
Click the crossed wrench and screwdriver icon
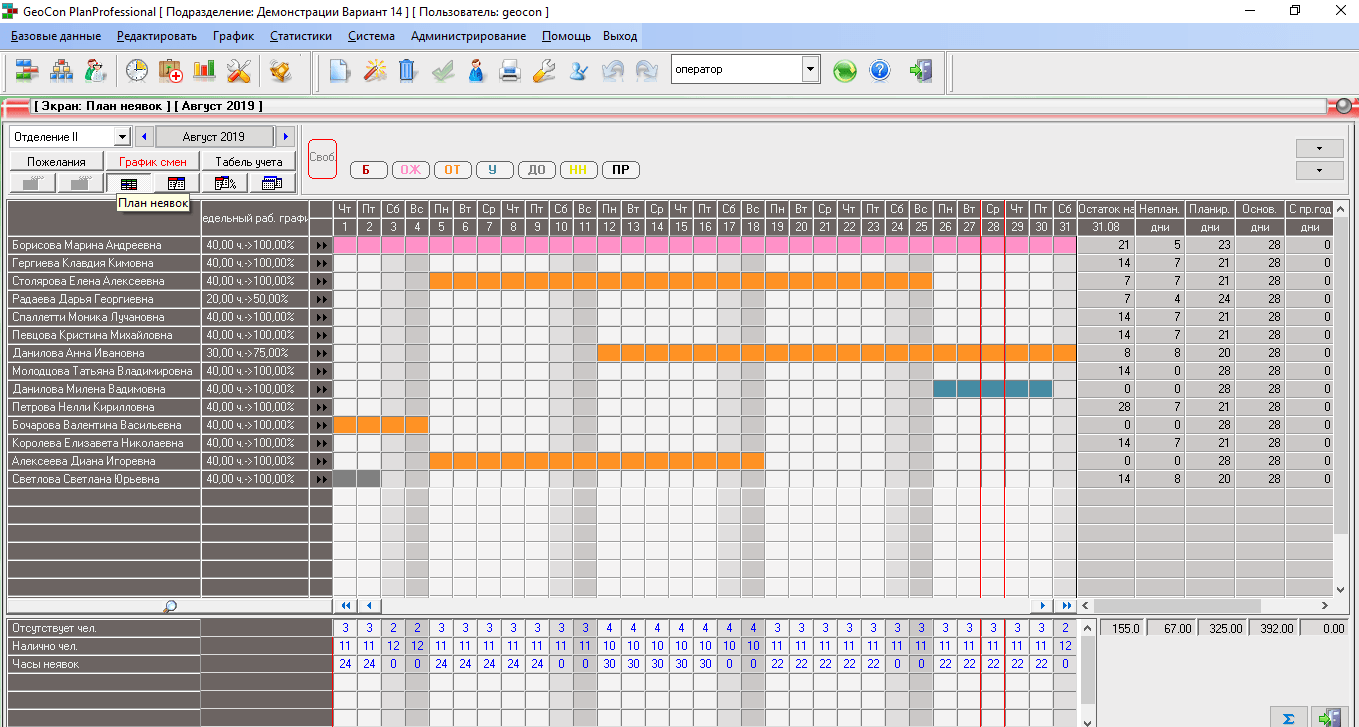coord(239,71)
